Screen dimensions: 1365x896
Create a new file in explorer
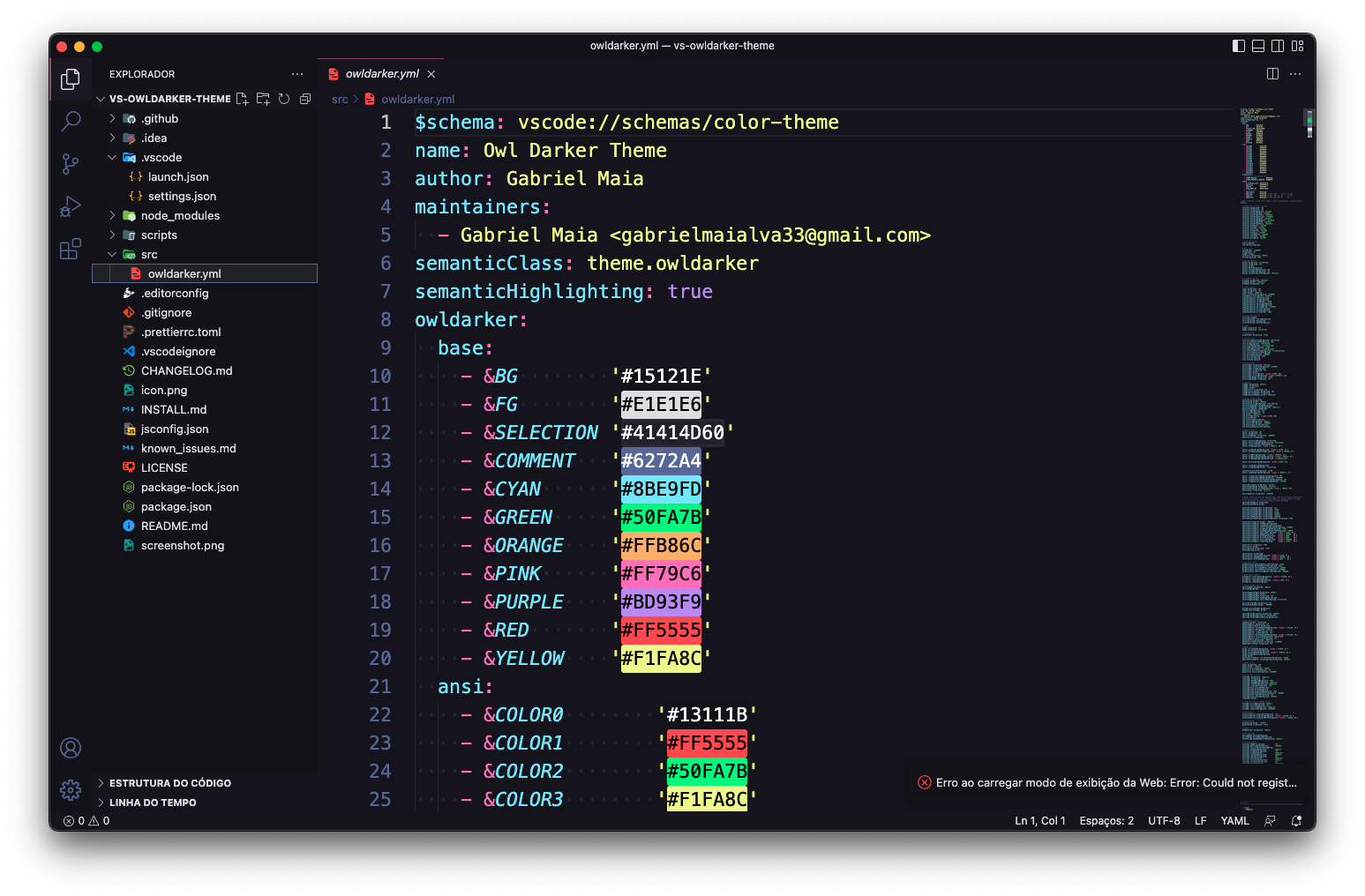[242, 99]
